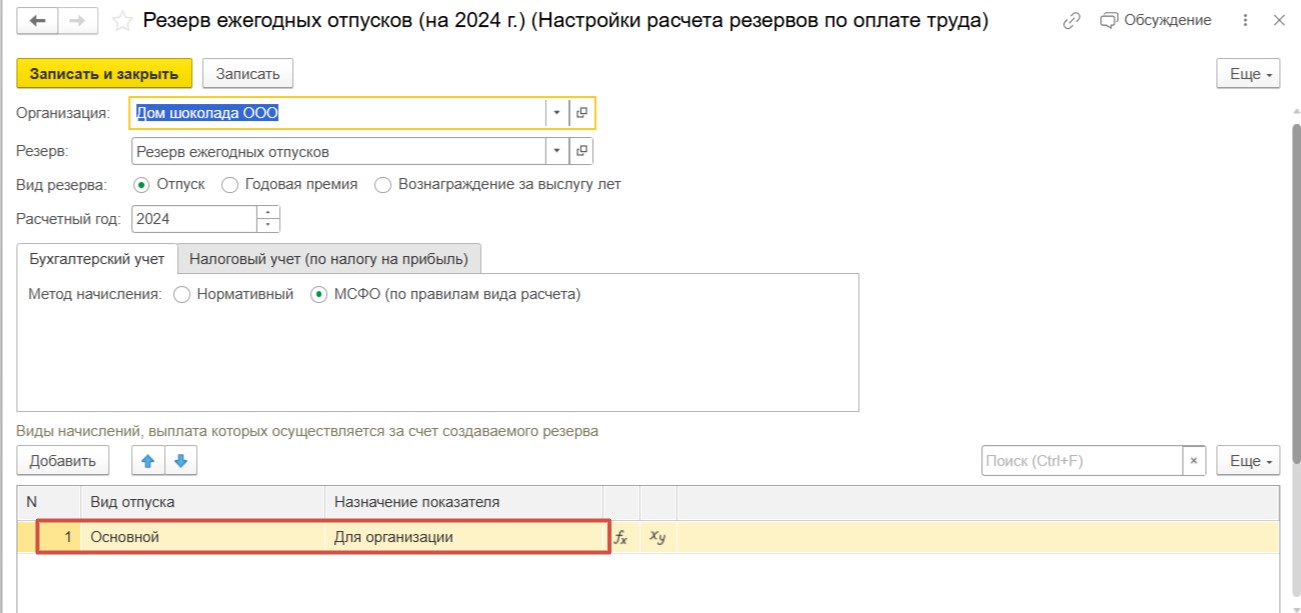Add form to favorites with star icon
The width and height of the screenshot is (1301, 613).
coord(122,21)
